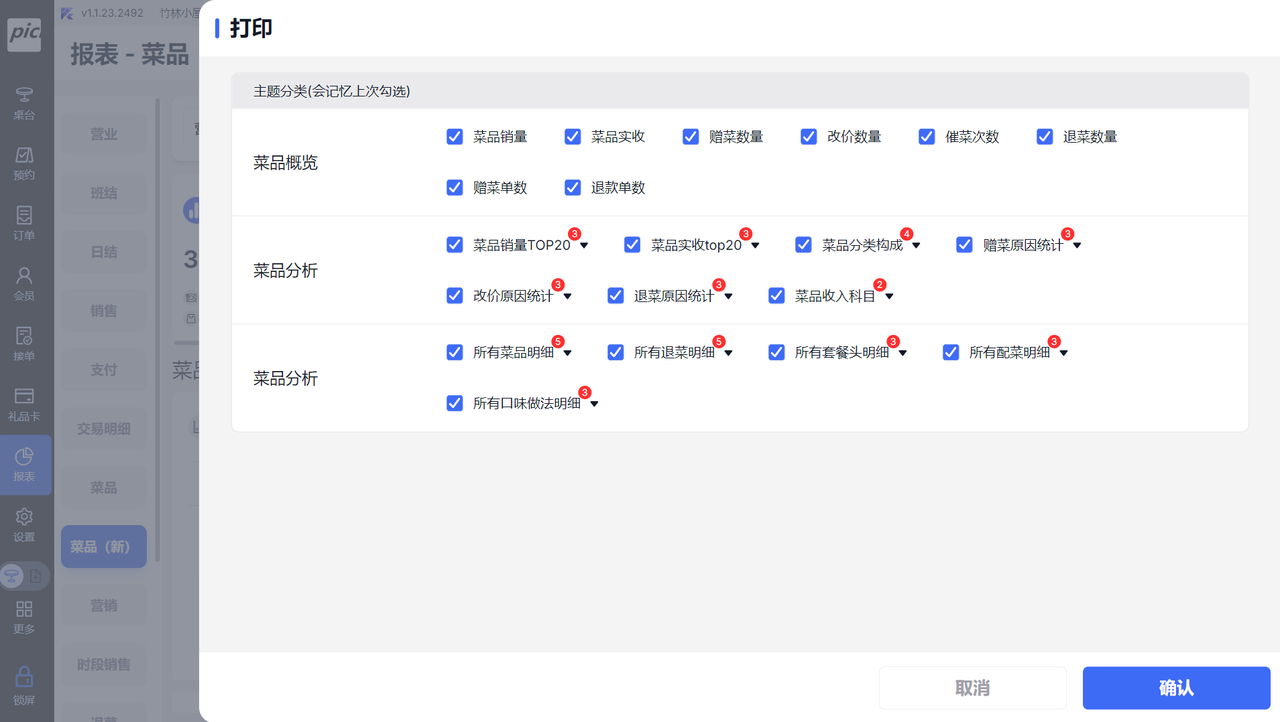The image size is (1280, 722).
Task: Toggle the 赠菜数量 checkbox
Action: click(x=691, y=137)
